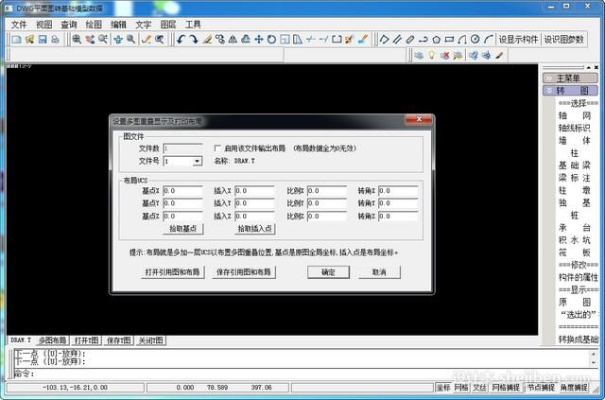This screenshot has width=605, height=400.
Task: Select the Pentagon polygon drawing tool
Action: pyautogui.click(x=436, y=39)
